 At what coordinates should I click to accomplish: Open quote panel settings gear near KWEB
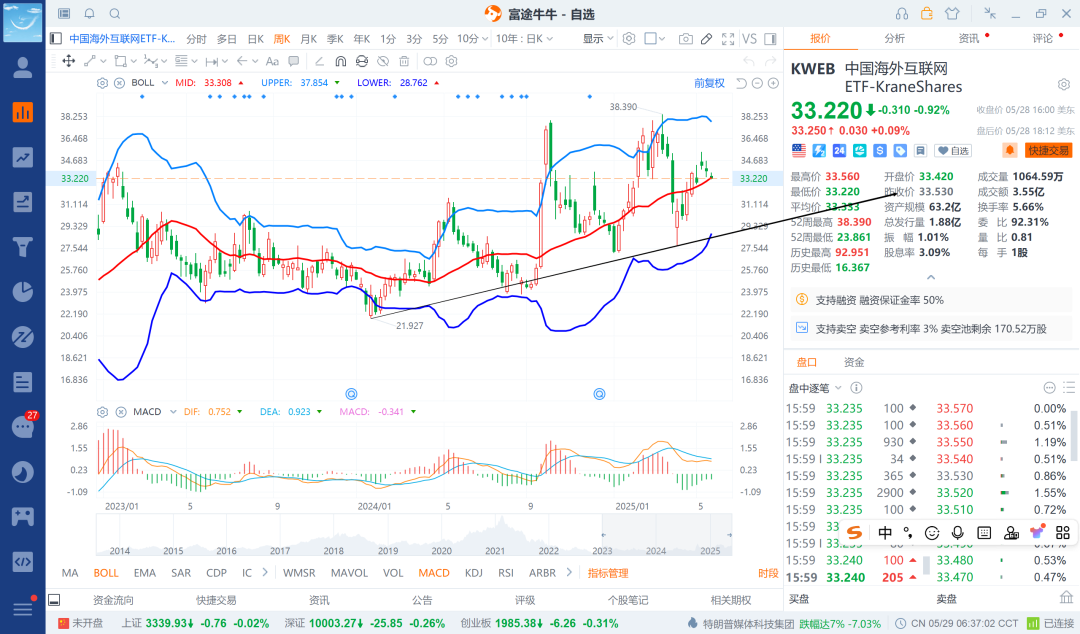[x=1063, y=84]
